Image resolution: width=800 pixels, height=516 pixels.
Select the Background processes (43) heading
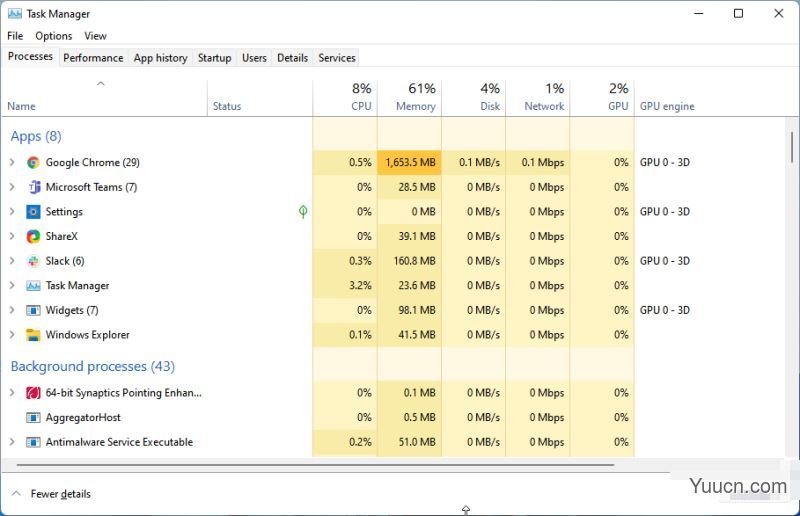pos(93,366)
